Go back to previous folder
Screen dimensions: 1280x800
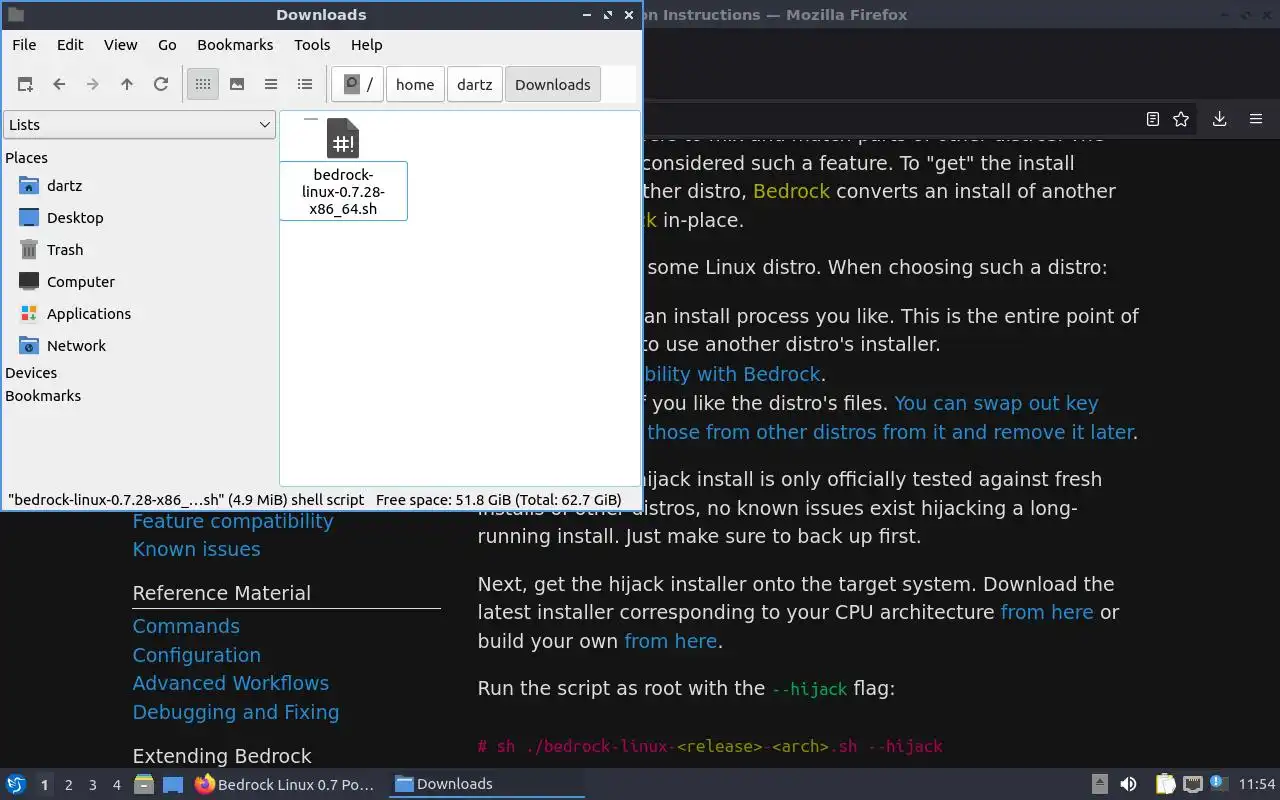pyautogui.click(x=59, y=85)
